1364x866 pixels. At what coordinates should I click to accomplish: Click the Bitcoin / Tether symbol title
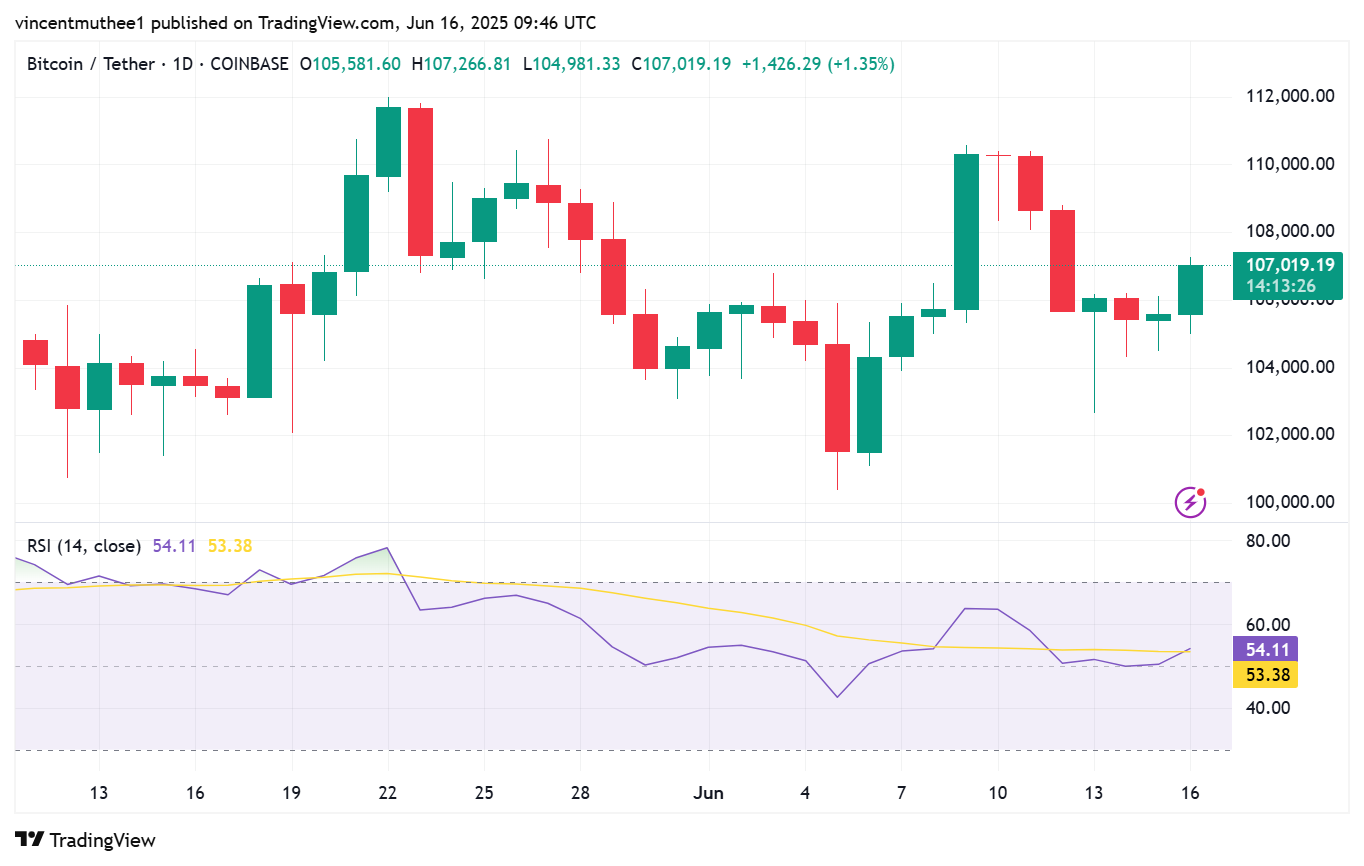90,64
